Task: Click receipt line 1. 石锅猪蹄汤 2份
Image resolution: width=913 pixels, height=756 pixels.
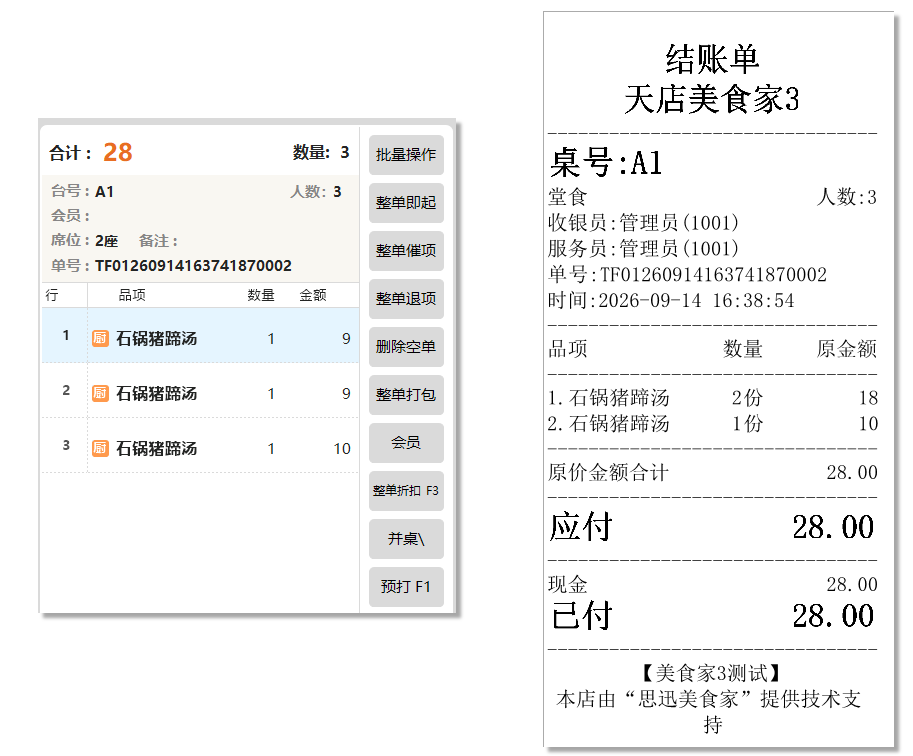Action: pyautogui.click(x=713, y=398)
